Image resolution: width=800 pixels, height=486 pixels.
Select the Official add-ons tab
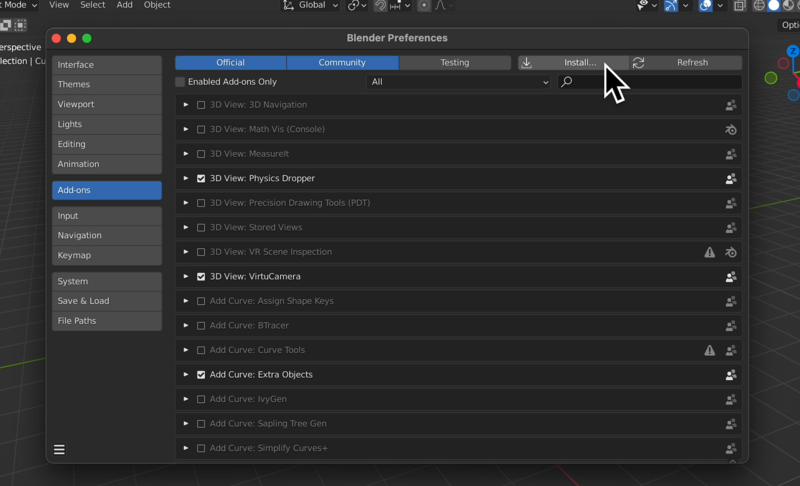pyautogui.click(x=231, y=63)
